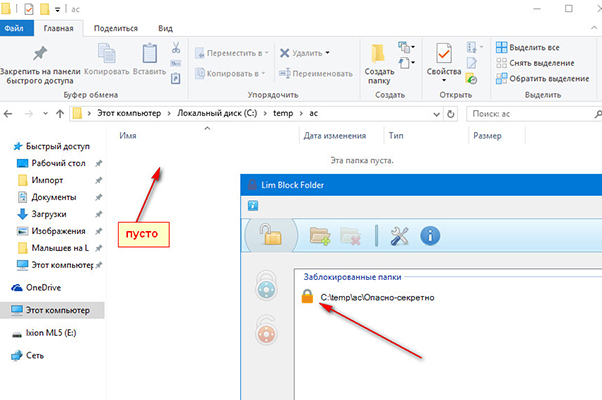Select Загрузки in the navigation pane

[x=48, y=214]
